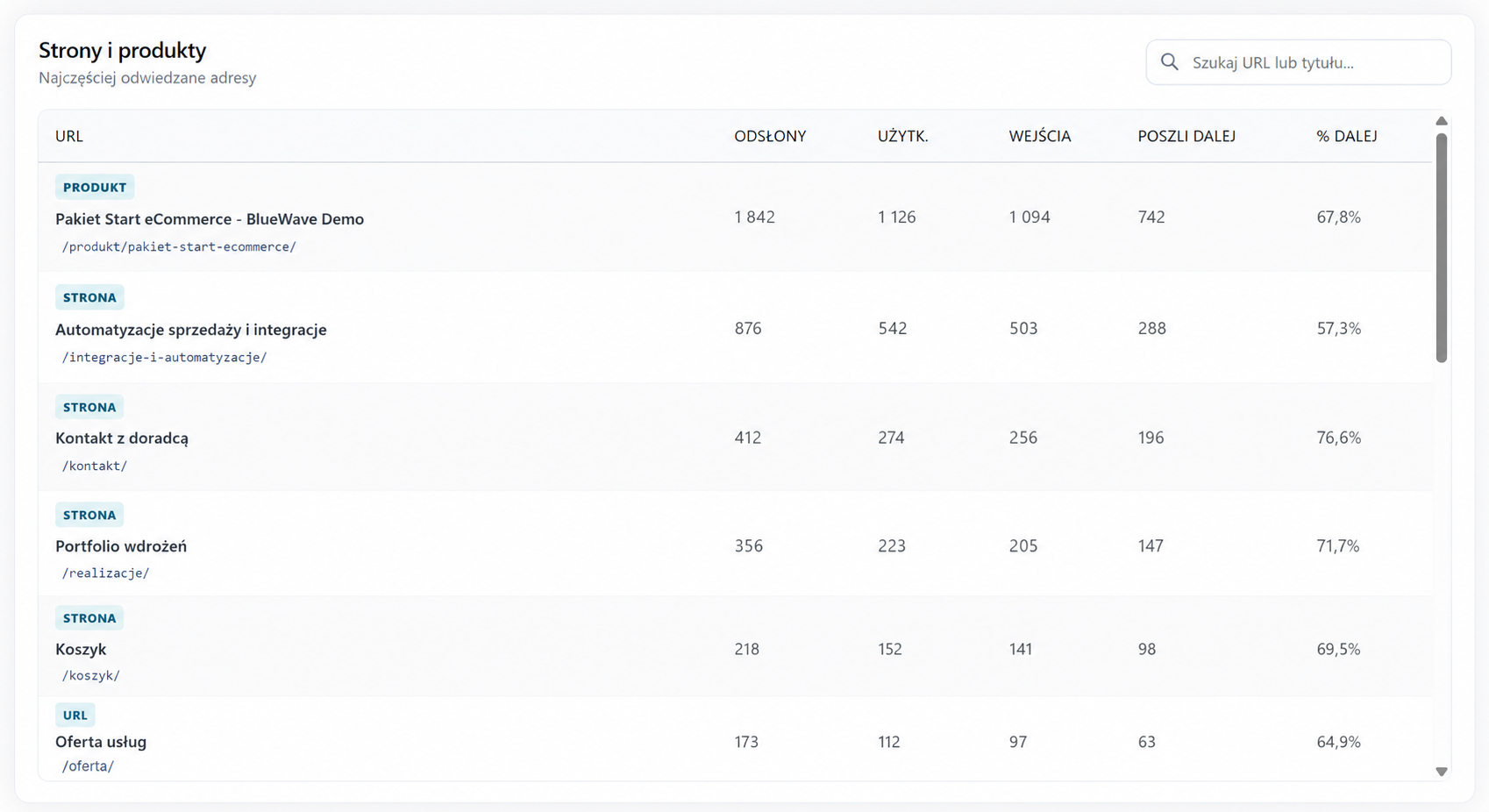Click the /koszyk/ URL path

90,675
